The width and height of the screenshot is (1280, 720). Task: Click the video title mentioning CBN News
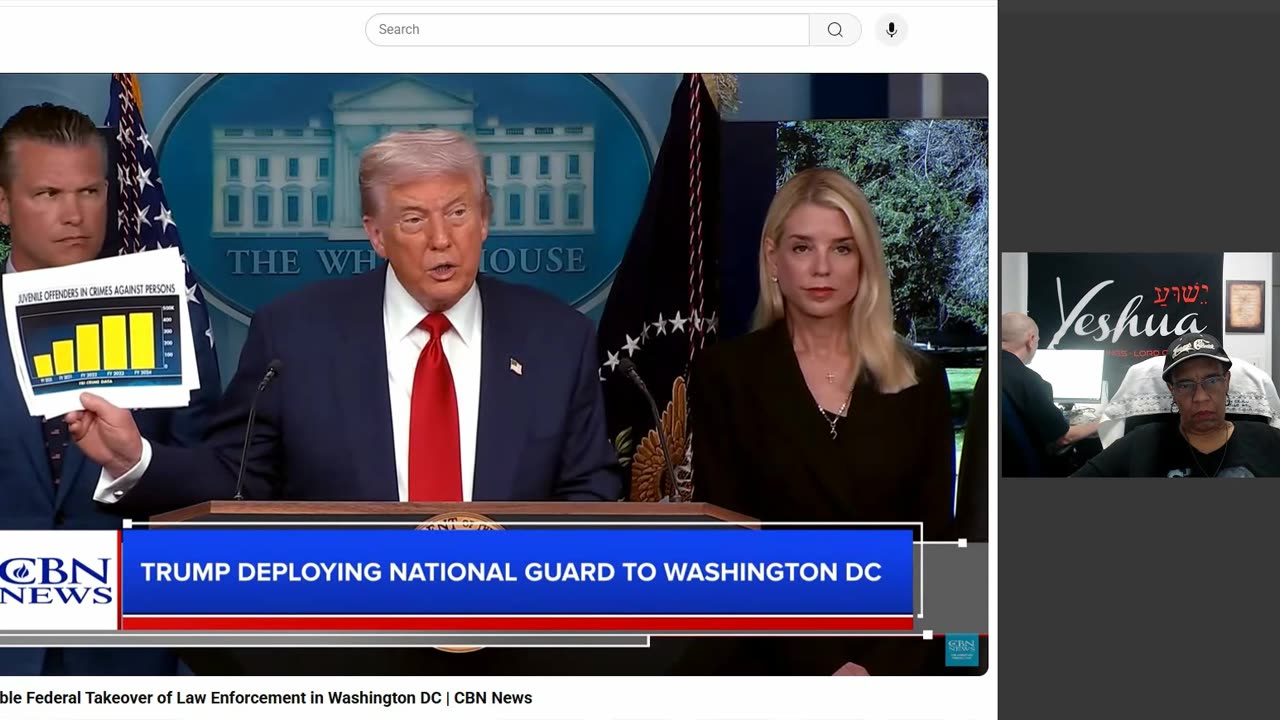point(266,698)
